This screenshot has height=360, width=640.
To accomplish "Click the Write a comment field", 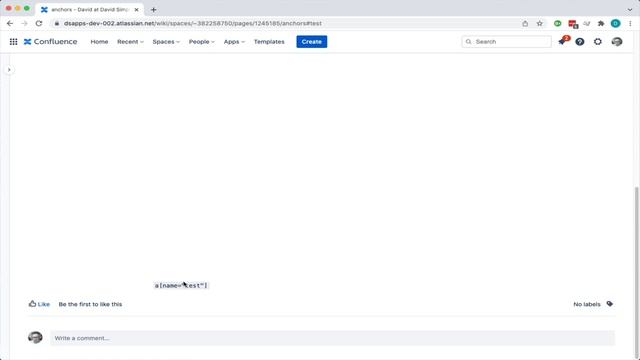I will 332,338.
